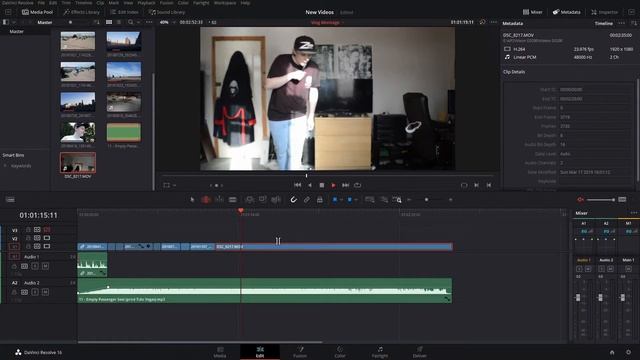Switch to the Color page tab

(x=340, y=352)
